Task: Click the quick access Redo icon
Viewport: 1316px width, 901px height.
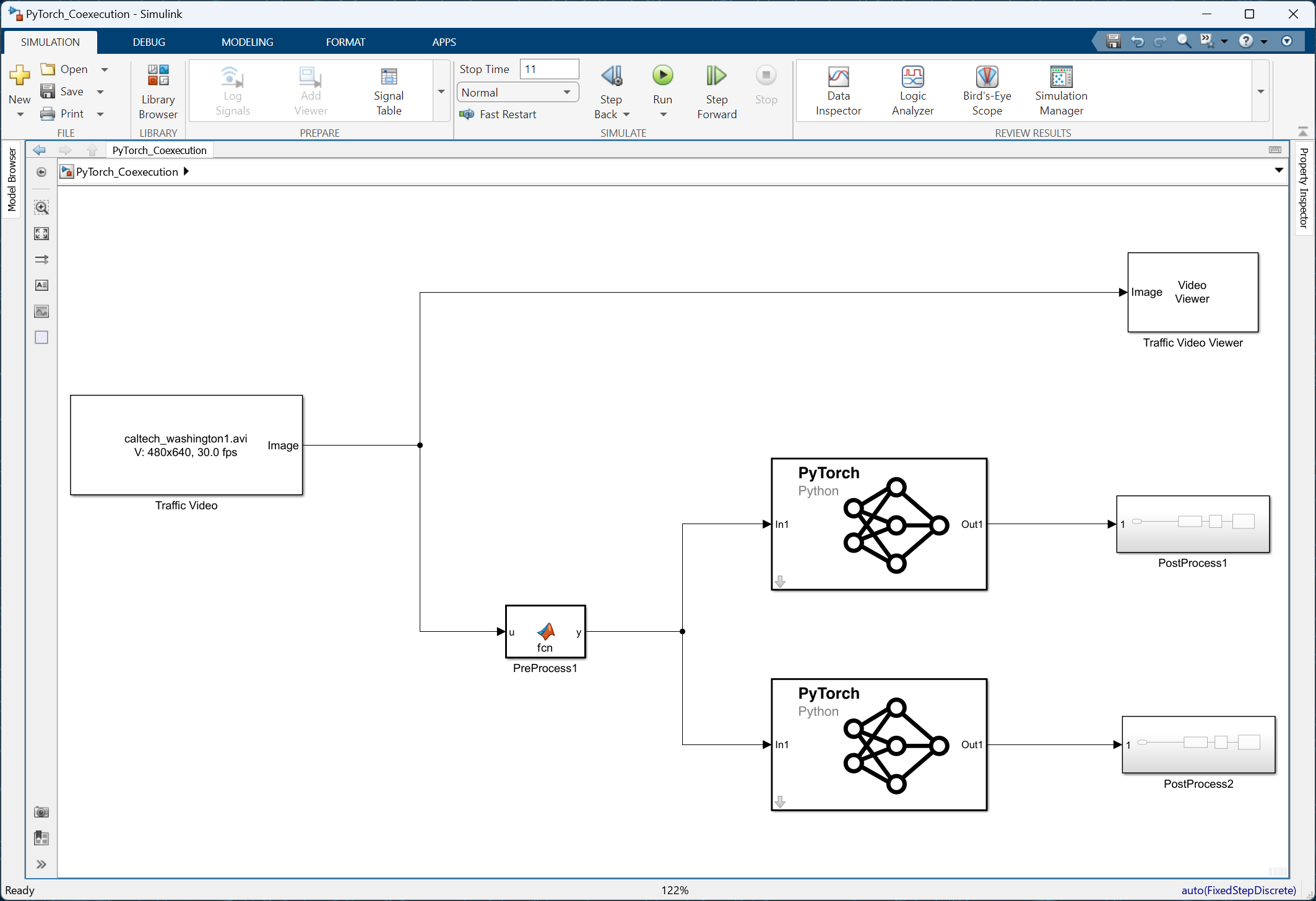Action: pos(1161,41)
